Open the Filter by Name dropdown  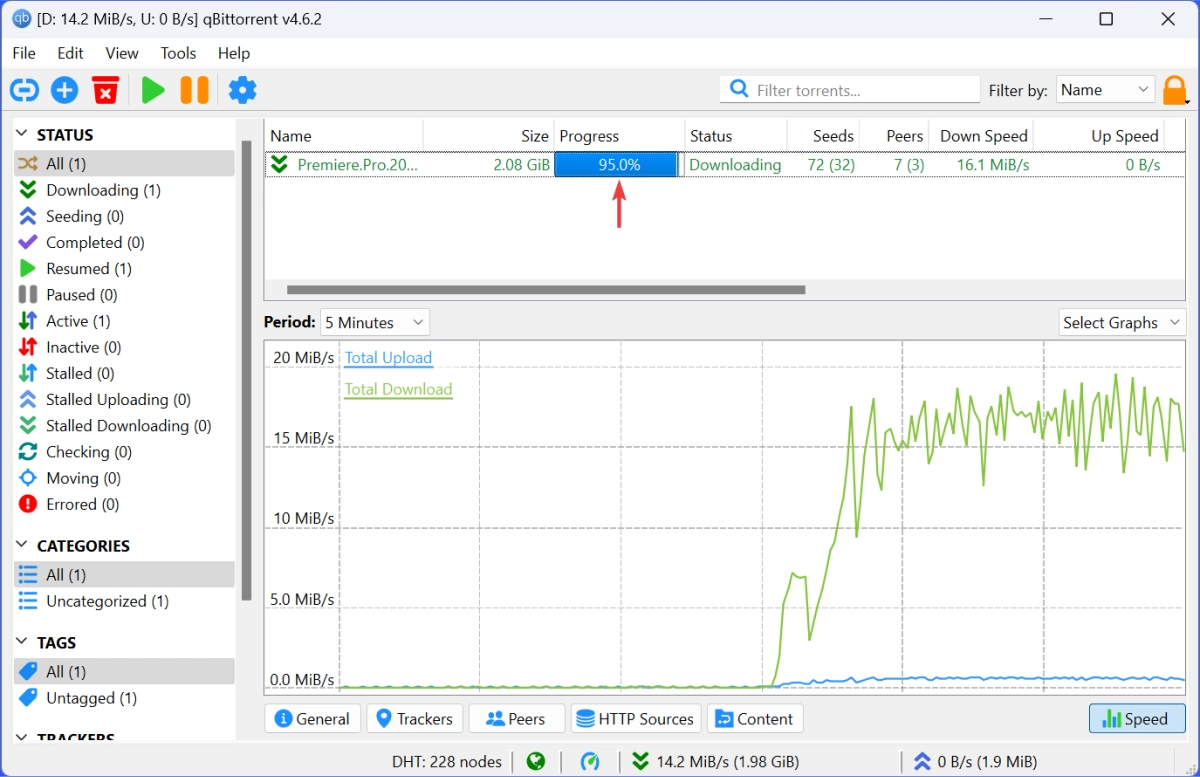point(1105,90)
